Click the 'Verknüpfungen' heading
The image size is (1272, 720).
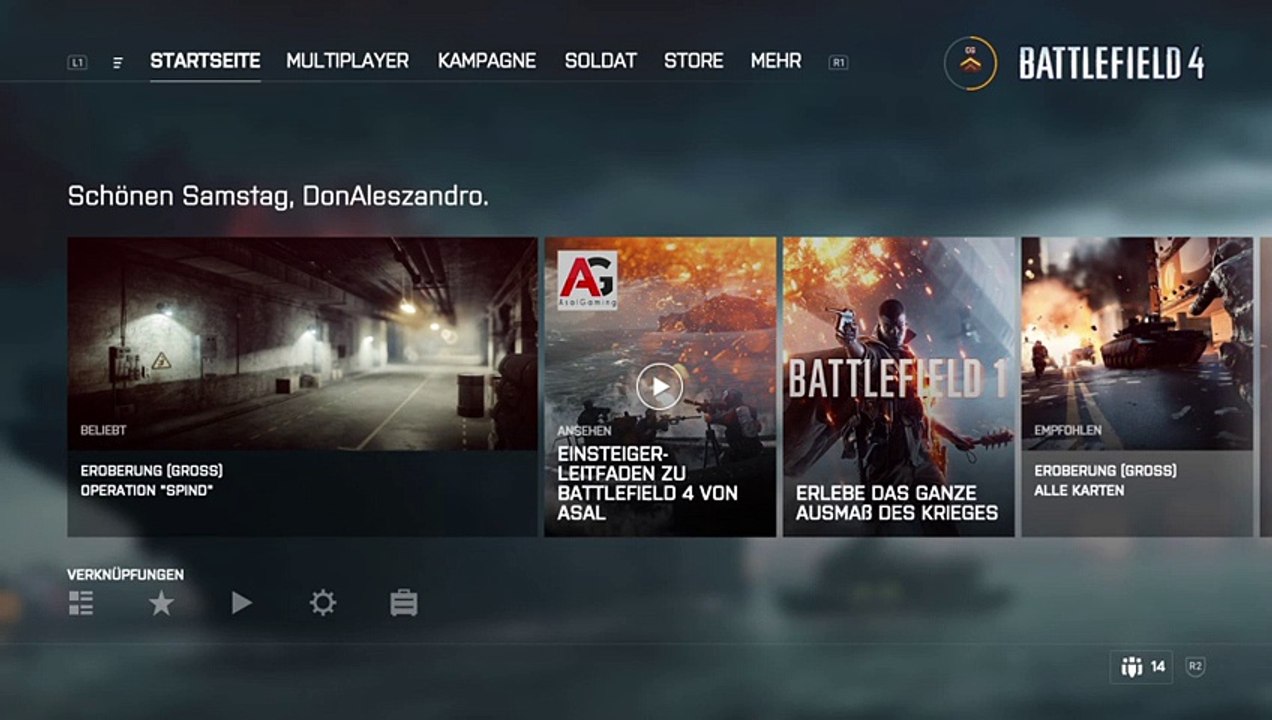125,575
